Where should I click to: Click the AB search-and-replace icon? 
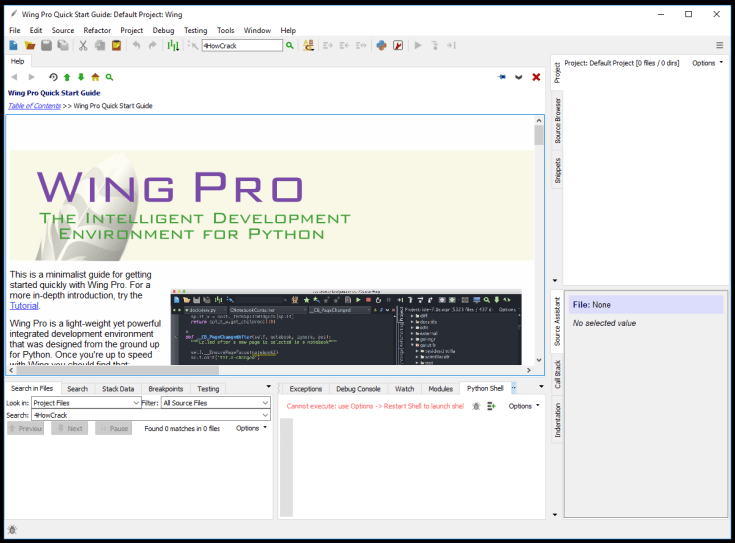pyautogui.click(x=308, y=45)
